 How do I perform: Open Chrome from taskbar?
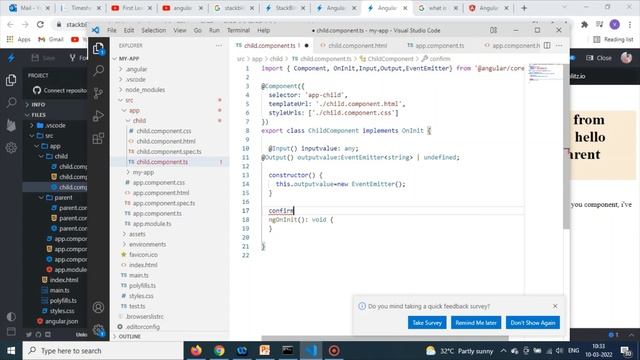(219, 351)
